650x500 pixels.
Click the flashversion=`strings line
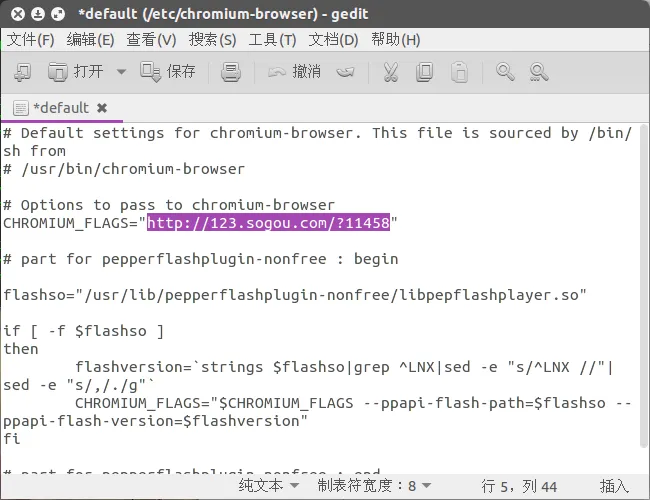(x=344, y=367)
